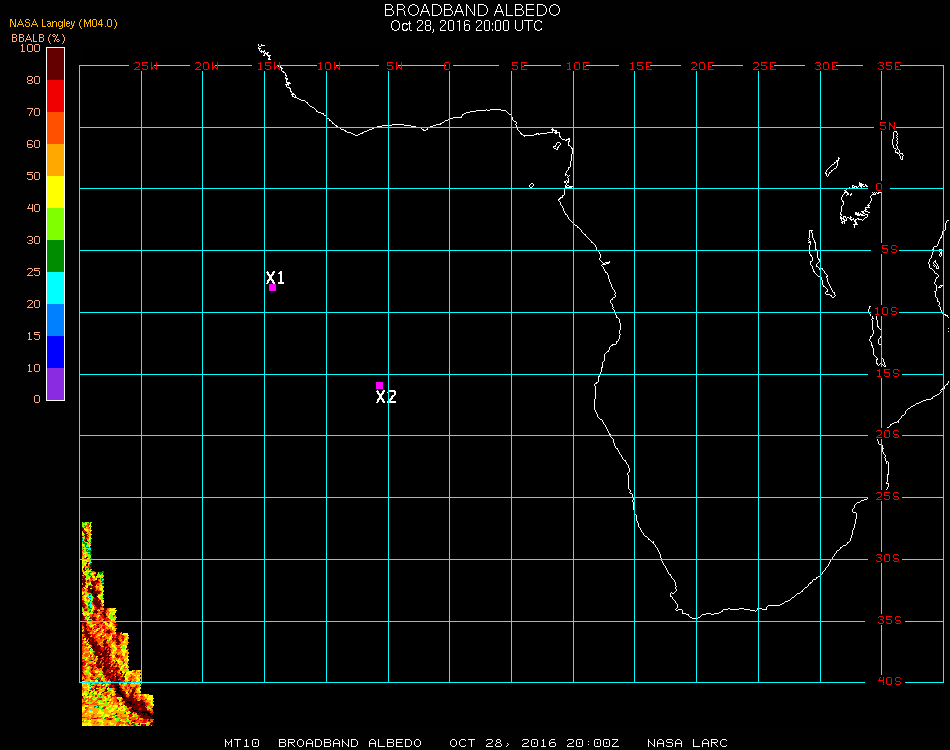Viewport: 950px width, 750px height.
Task: Click the BBALB (%) colorbar heading
Action: coord(38,38)
